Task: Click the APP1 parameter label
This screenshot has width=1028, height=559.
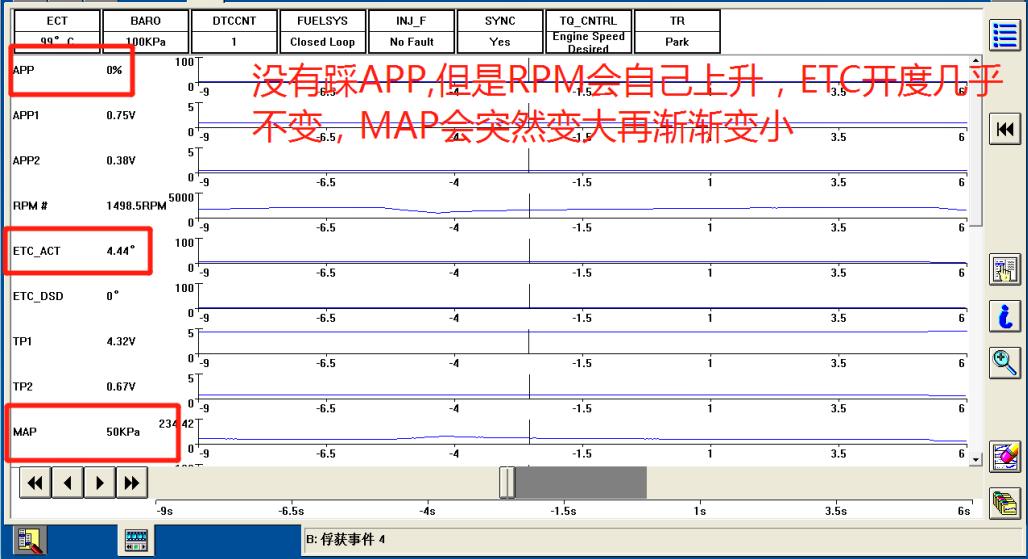Action: (x=26, y=115)
